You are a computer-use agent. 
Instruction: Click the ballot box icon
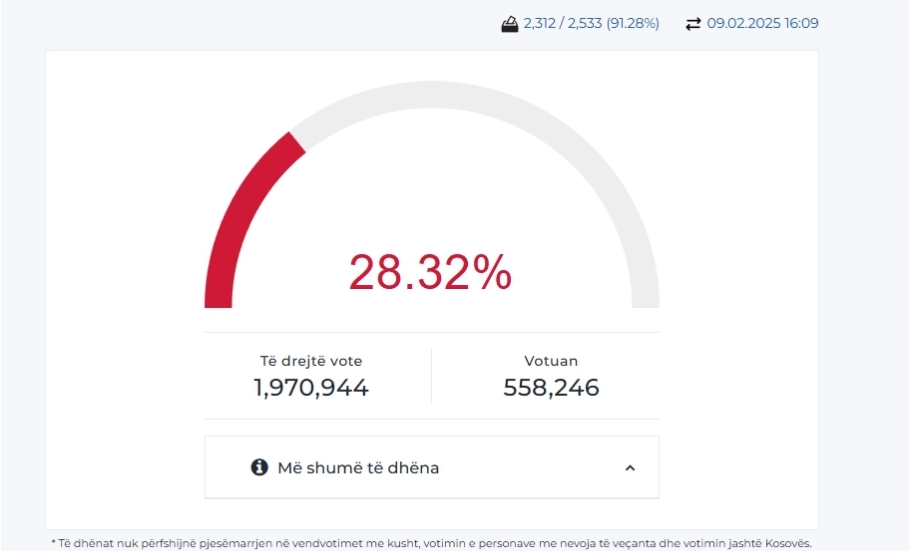(x=510, y=23)
